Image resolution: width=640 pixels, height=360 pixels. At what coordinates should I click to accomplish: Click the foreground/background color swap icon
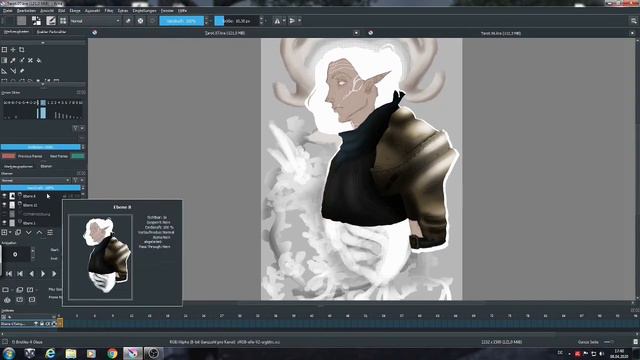pos(36,21)
